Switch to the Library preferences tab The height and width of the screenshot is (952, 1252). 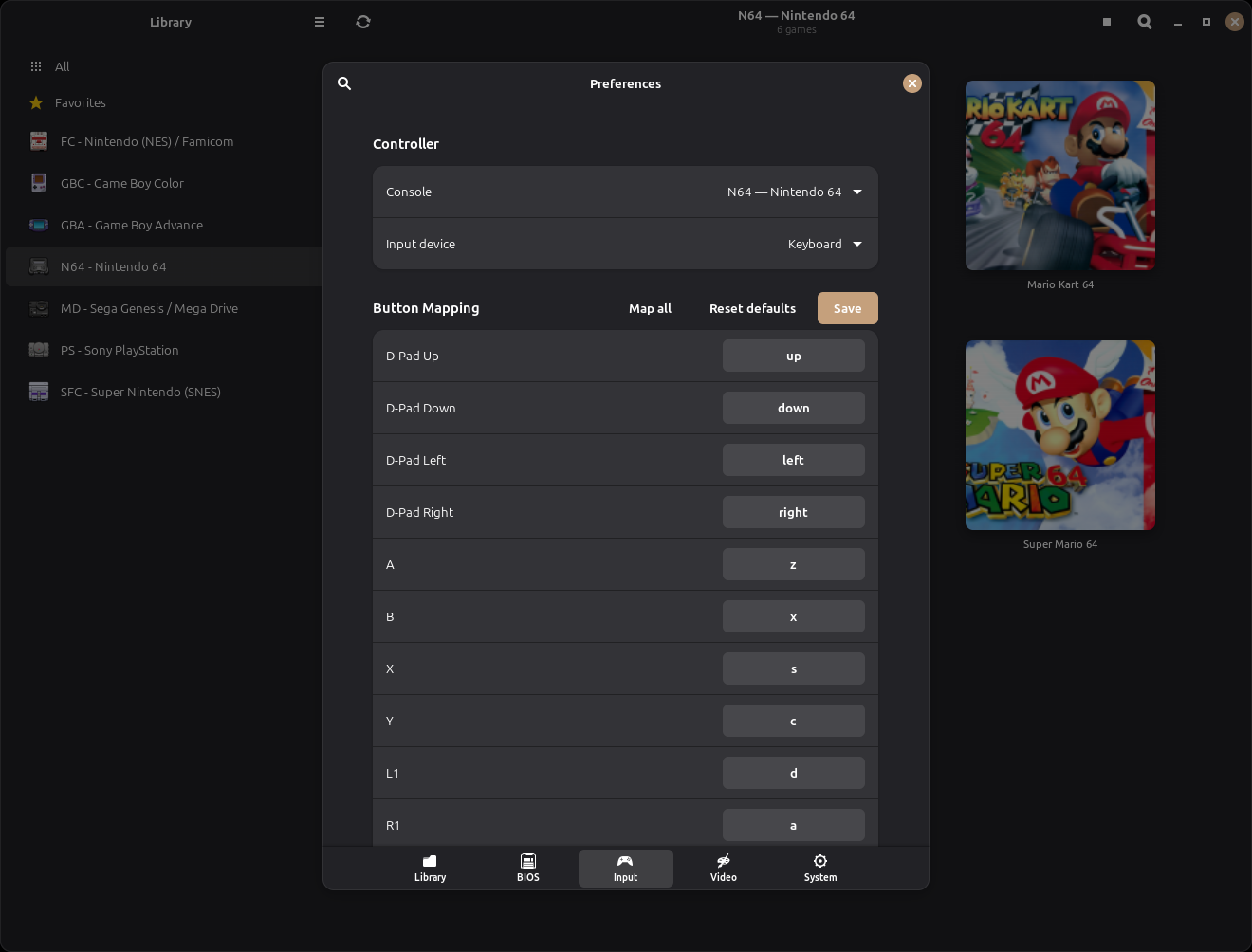pyautogui.click(x=431, y=869)
